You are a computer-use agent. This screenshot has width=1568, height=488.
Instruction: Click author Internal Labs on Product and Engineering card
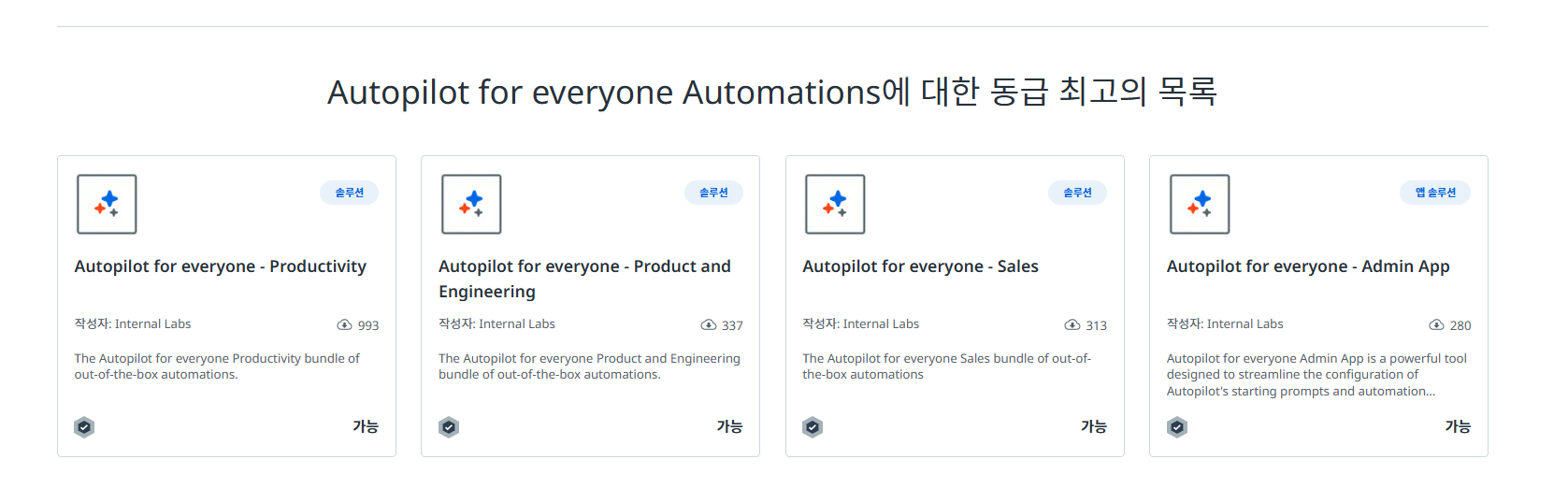[x=517, y=324]
